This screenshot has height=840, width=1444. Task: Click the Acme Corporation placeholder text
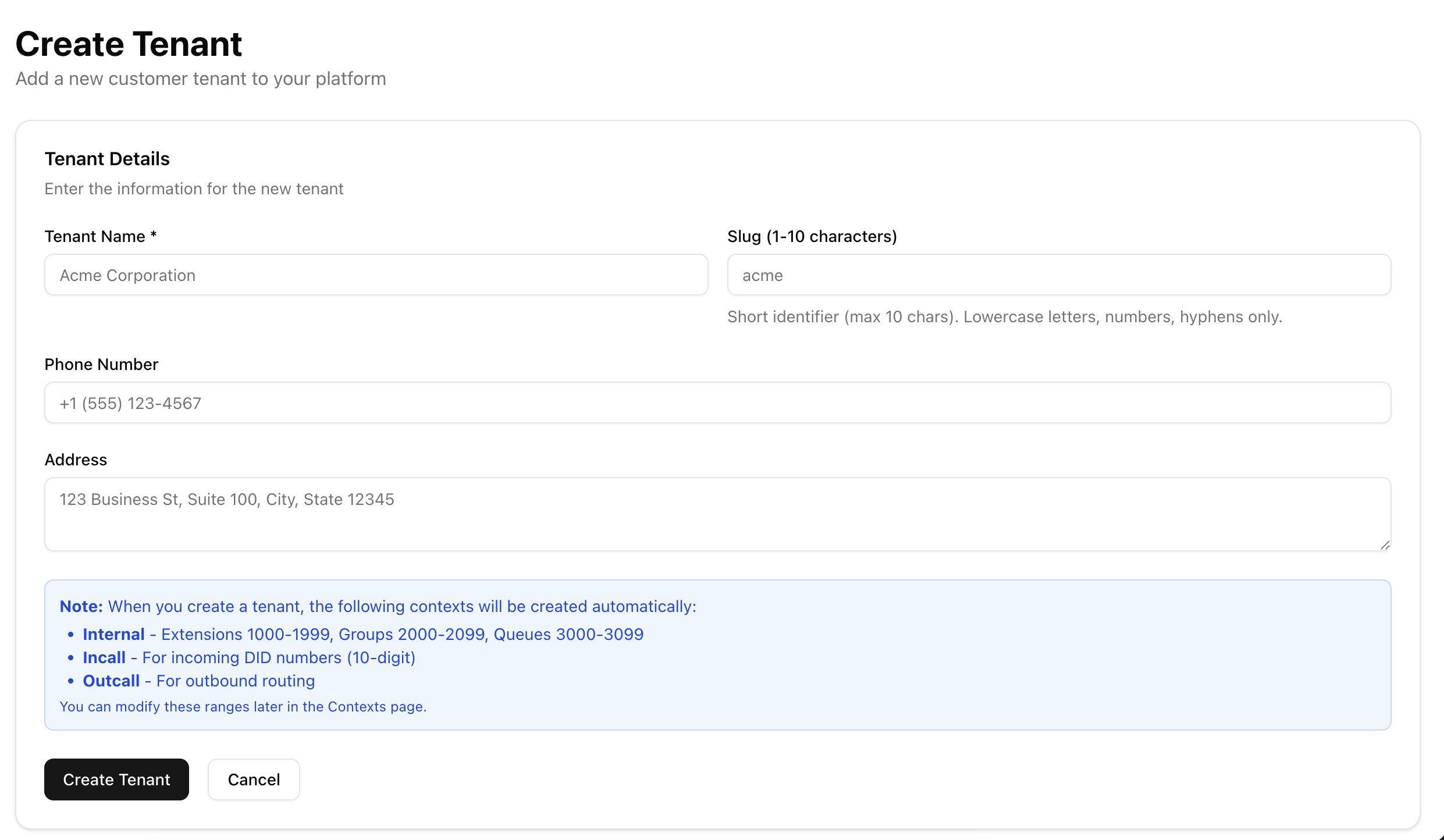[127, 275]
